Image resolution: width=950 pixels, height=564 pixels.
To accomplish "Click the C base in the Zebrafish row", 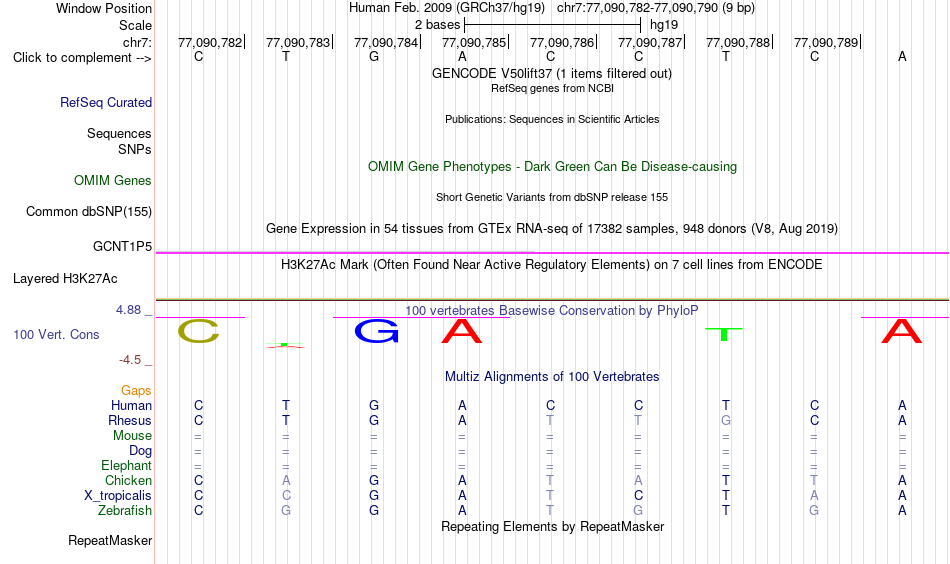I will pos(198,511).
